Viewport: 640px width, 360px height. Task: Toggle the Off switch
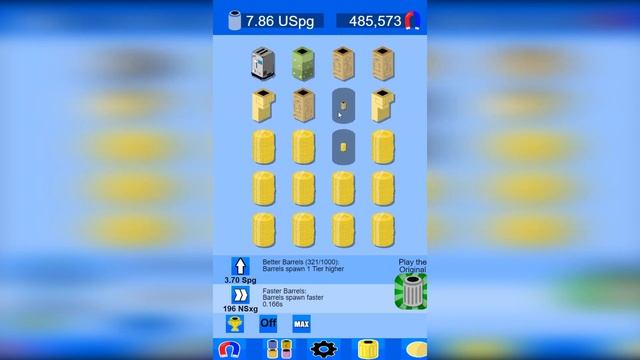tap(268, 324)
